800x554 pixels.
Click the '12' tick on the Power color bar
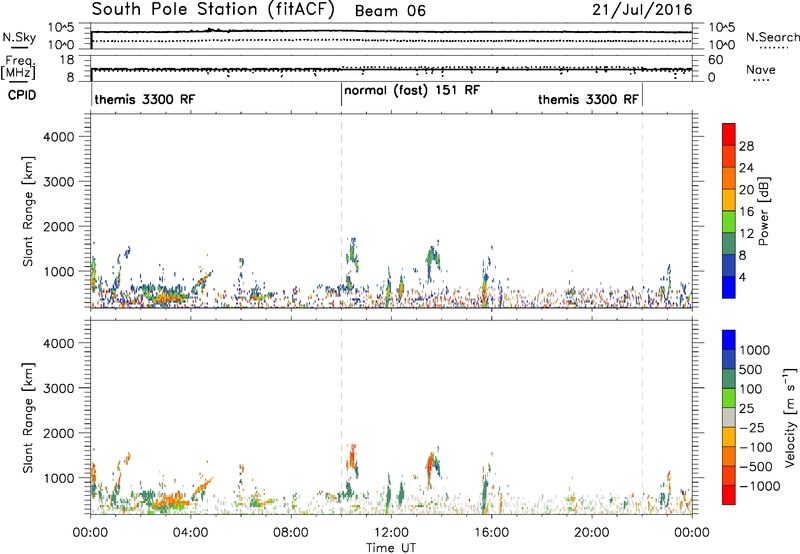tap(746, 234)
